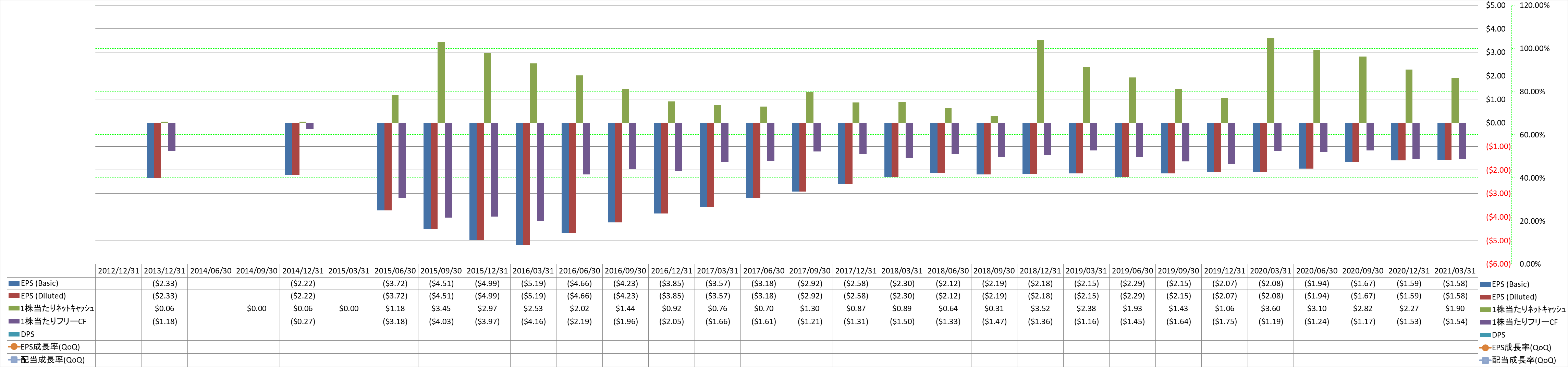Click the red ($3.00) label on the dollar axis

pos(1498,194)
